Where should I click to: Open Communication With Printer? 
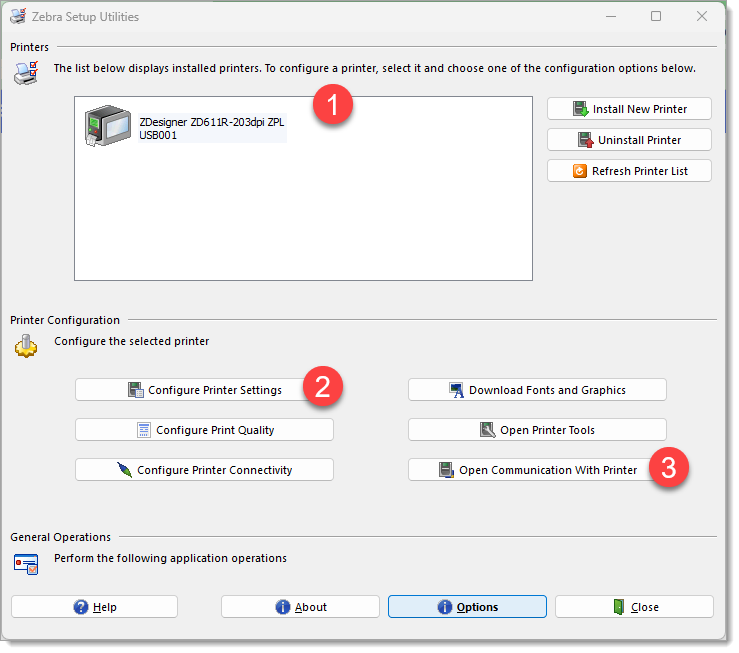pos(537,470)
